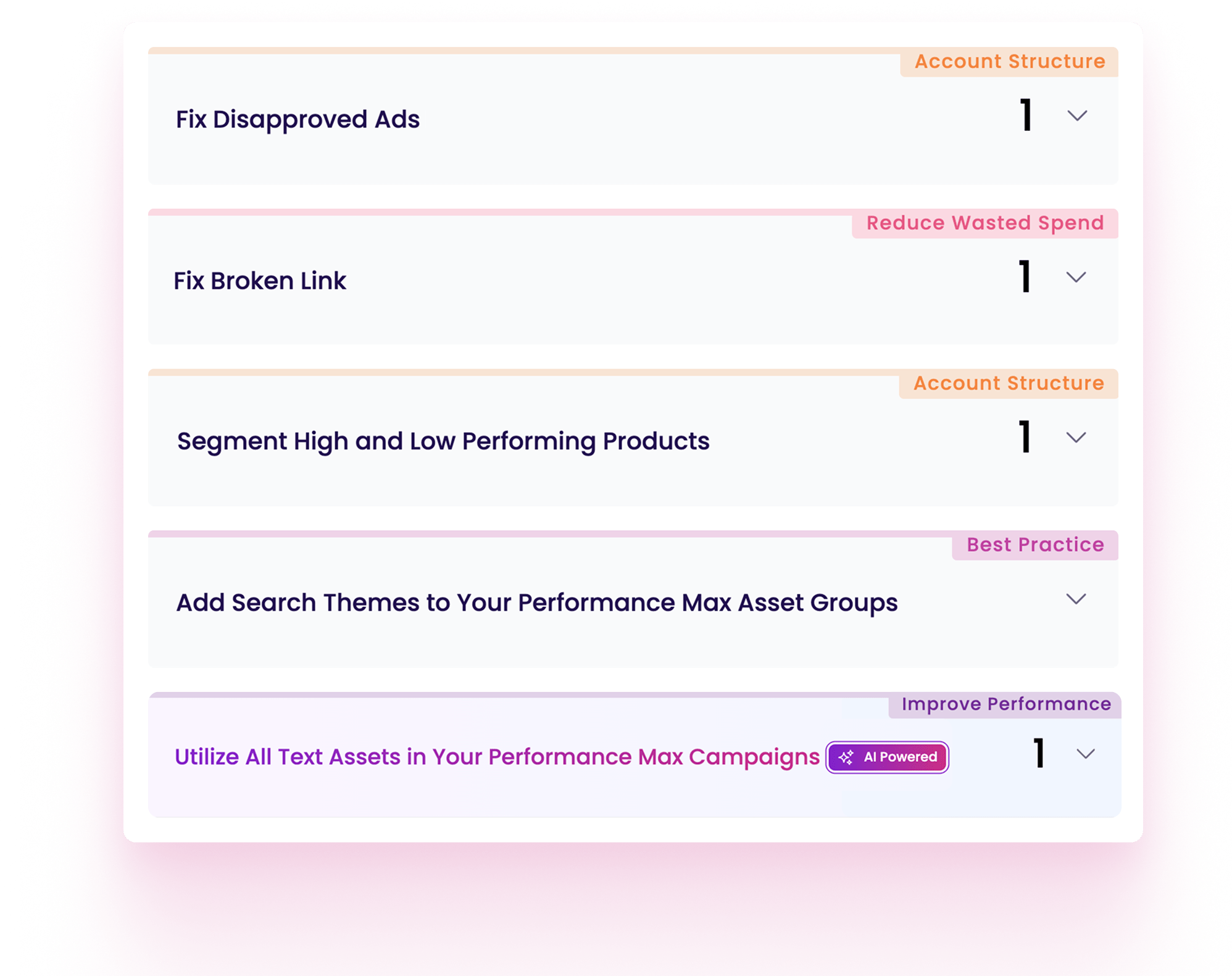
Task: Click the count number beside Fix Disapproved Ads
Action: coord(1026,115)
